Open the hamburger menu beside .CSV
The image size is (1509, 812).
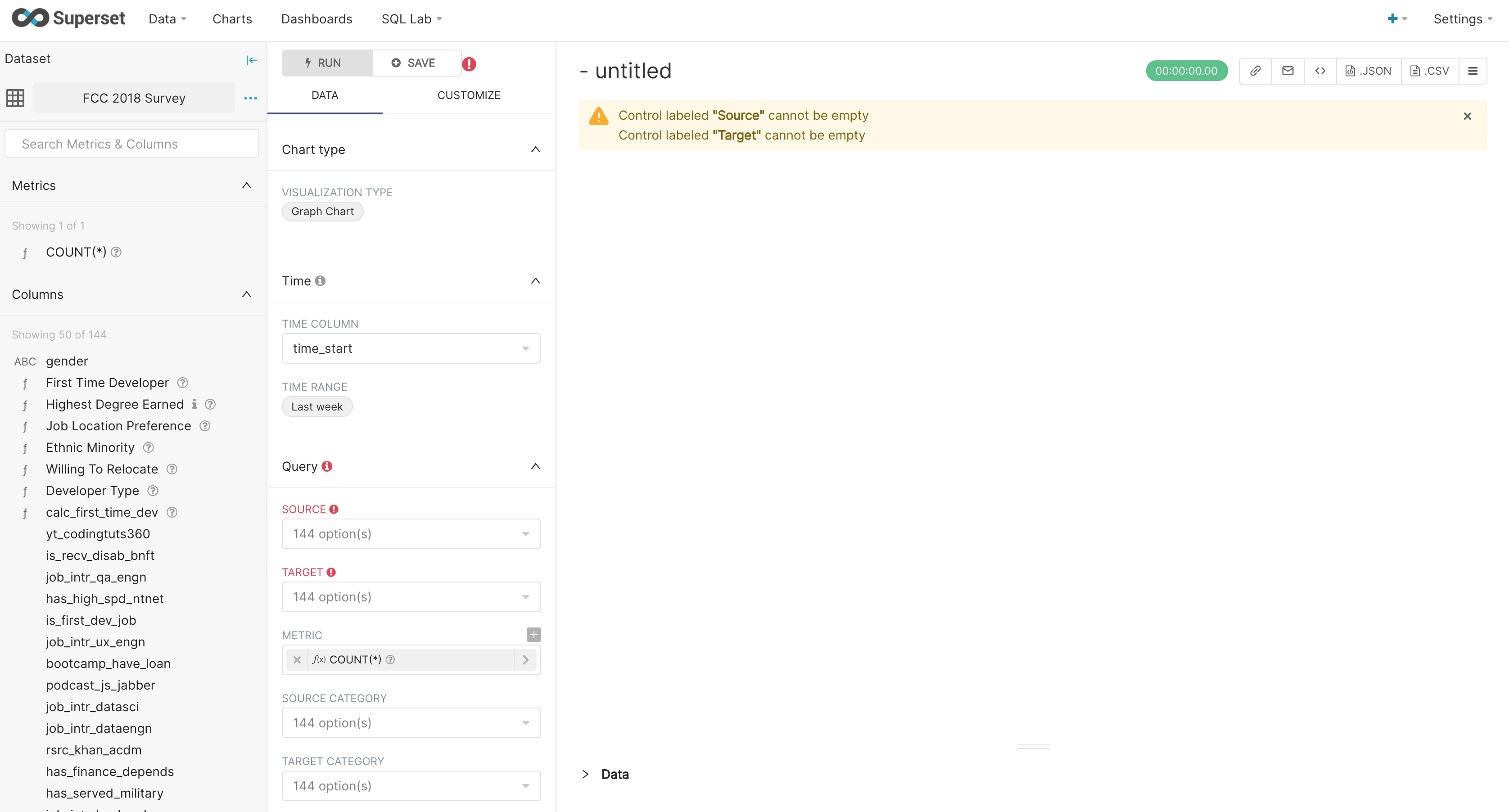[1473, 71]
